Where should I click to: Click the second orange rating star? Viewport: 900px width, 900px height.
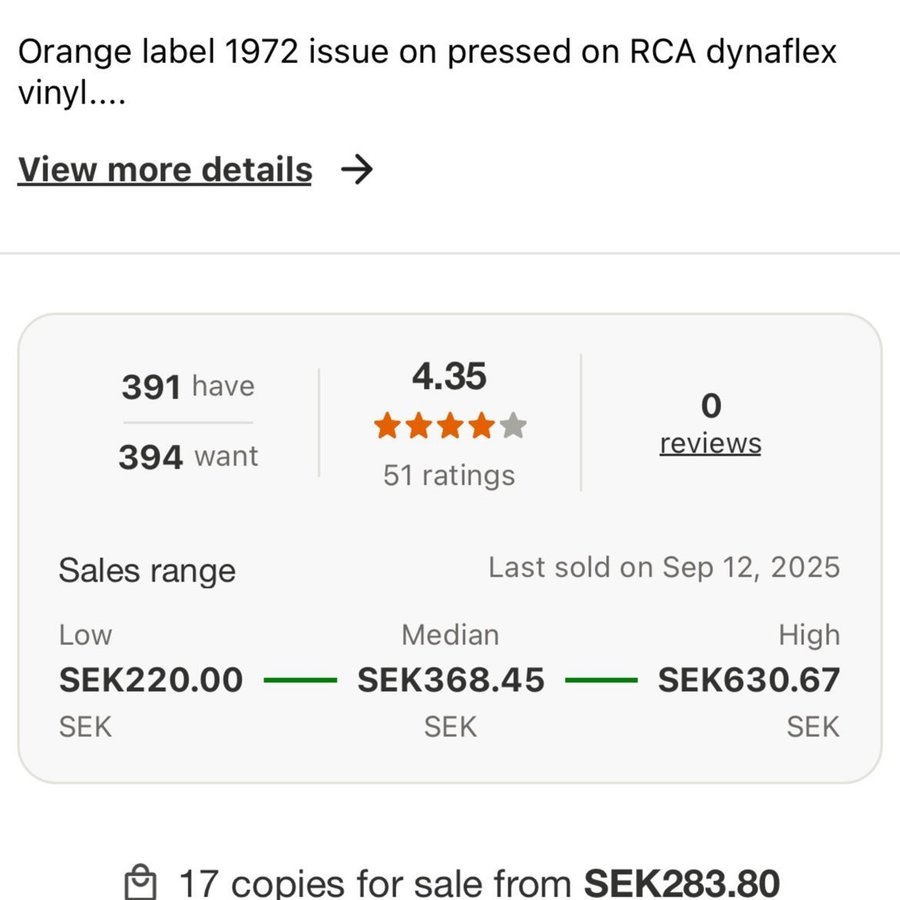coord(418,427)
